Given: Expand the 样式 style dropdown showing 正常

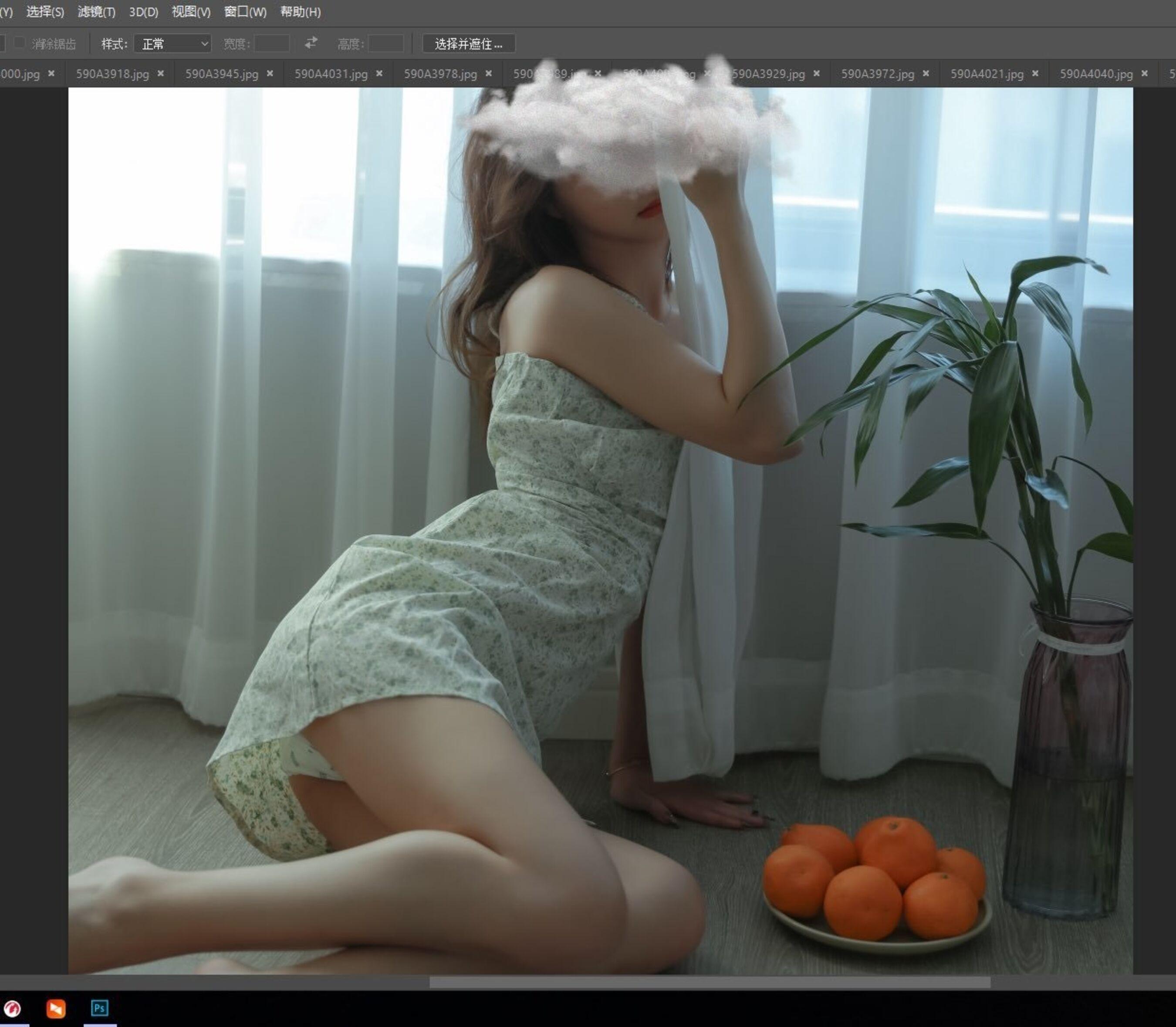Looking at the screenshot, I should 172,44.
